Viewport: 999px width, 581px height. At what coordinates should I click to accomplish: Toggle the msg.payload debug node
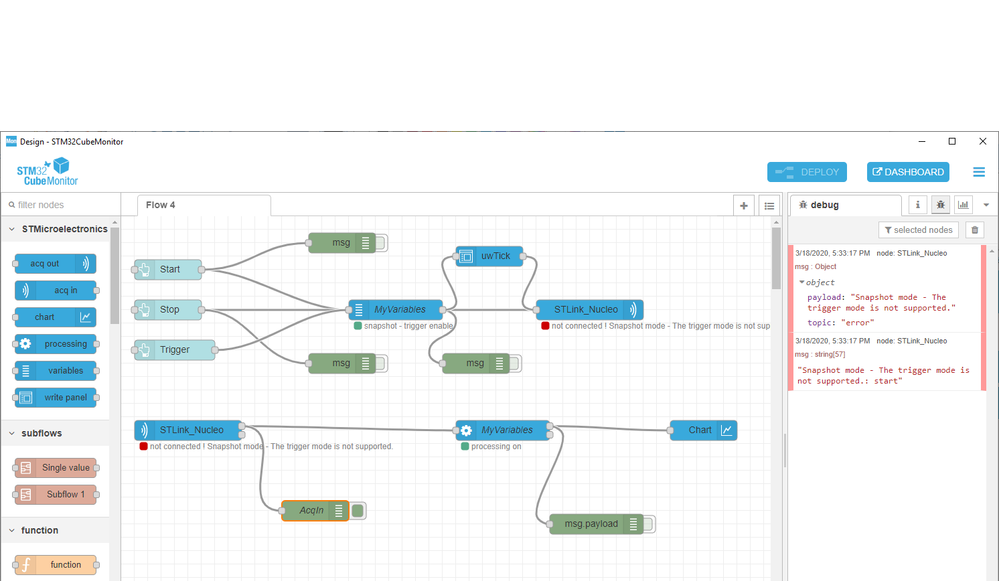coord(649,524)
